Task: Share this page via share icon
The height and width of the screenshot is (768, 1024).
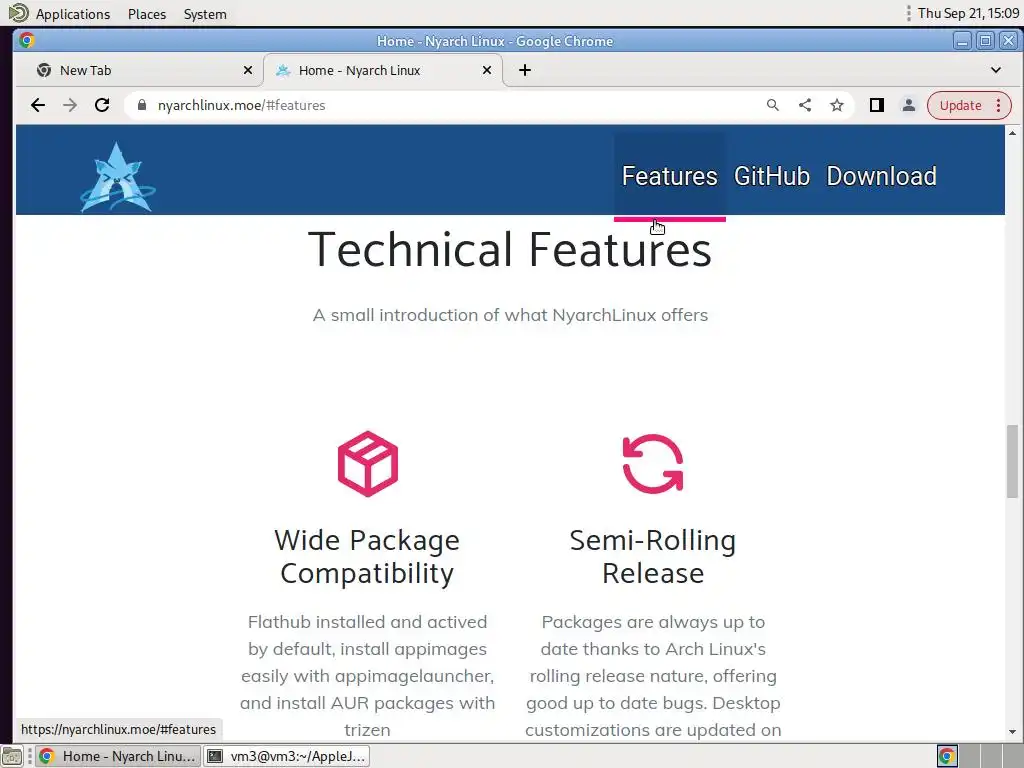Action: [x=805, y=105]
